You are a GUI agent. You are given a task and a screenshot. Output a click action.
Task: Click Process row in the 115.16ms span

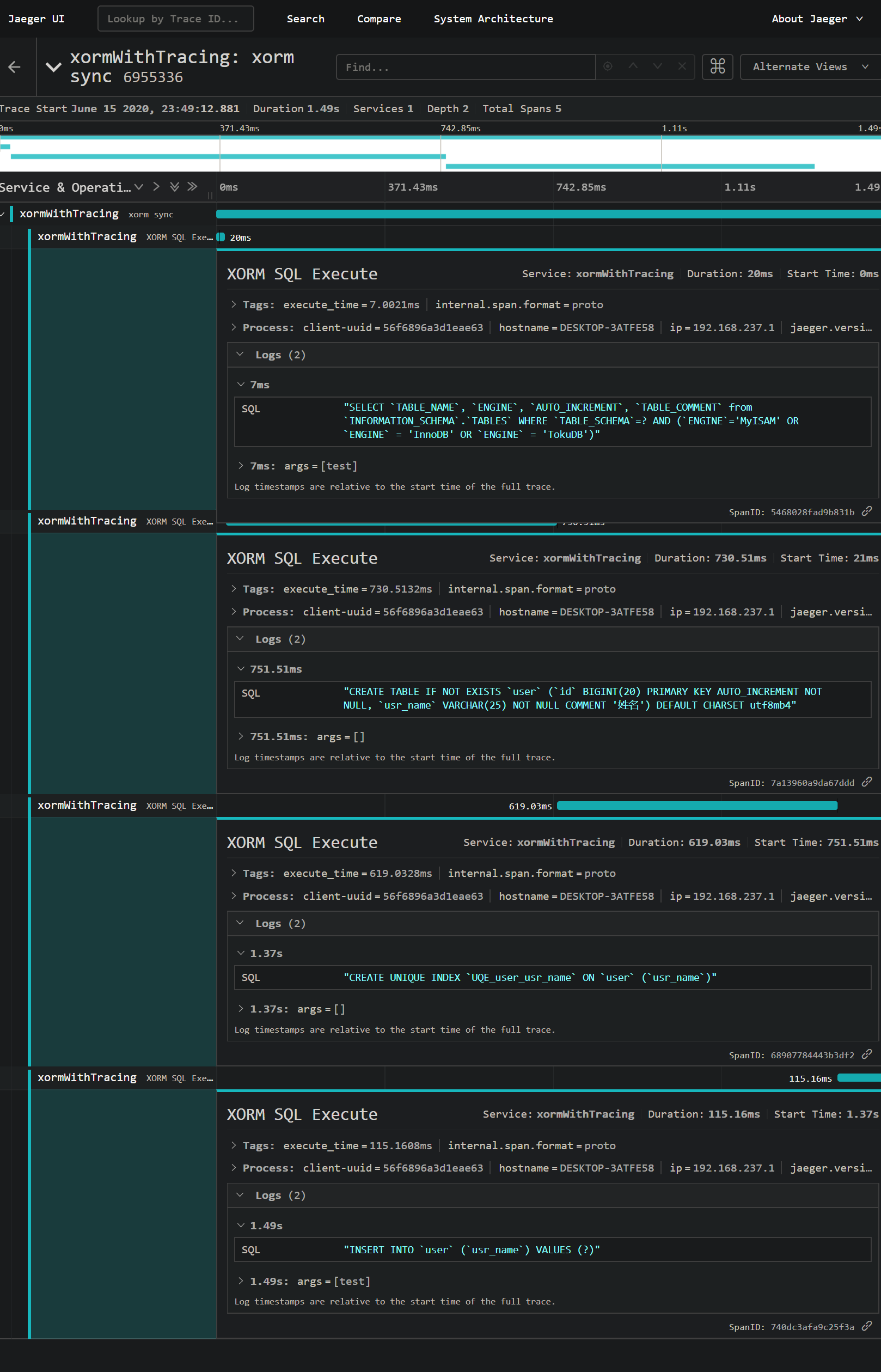point(552,1168)
